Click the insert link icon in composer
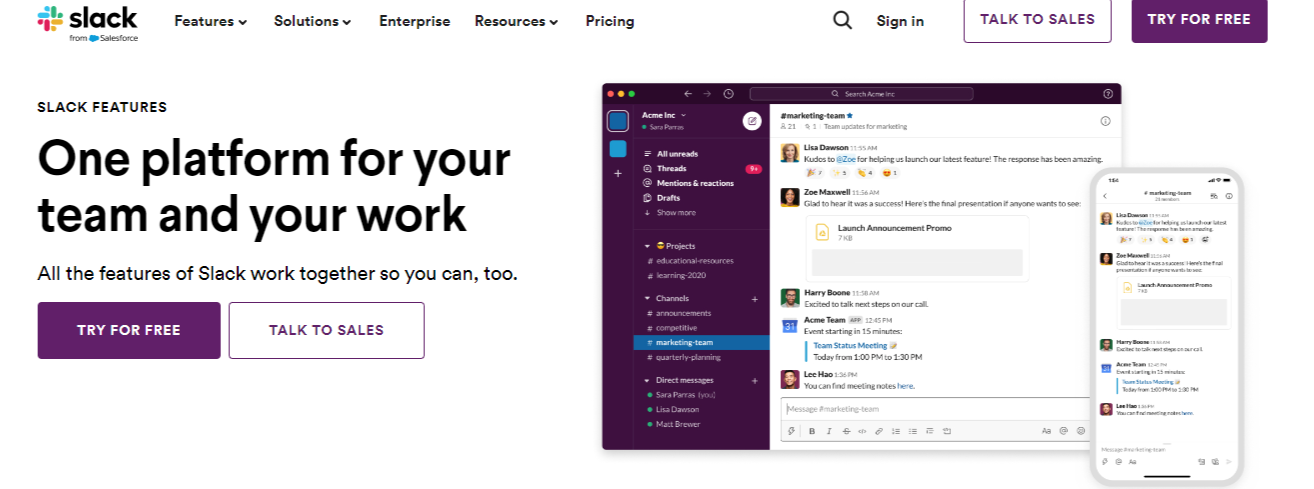 (879, 431)
